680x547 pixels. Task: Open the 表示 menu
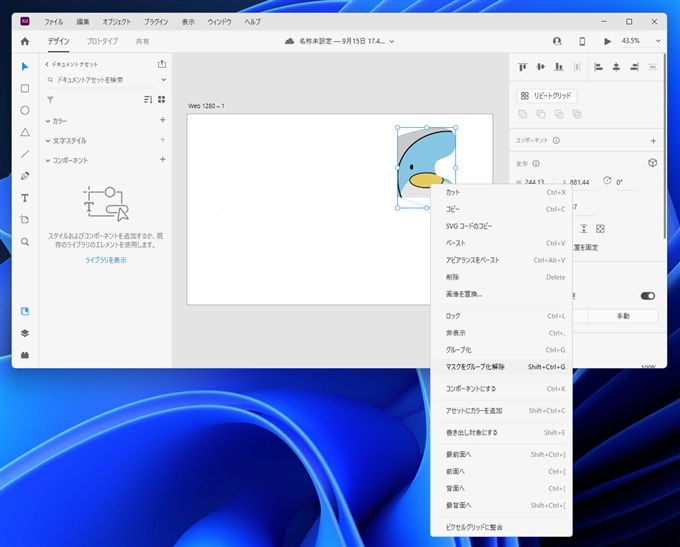(x=188, y=22)
